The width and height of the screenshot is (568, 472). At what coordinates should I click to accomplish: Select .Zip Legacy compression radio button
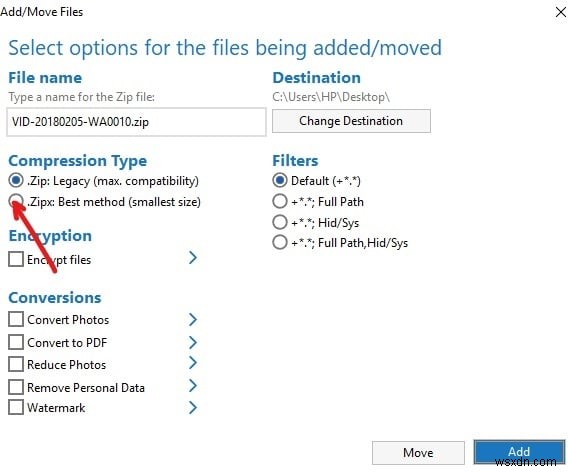[x=16, y=180]
